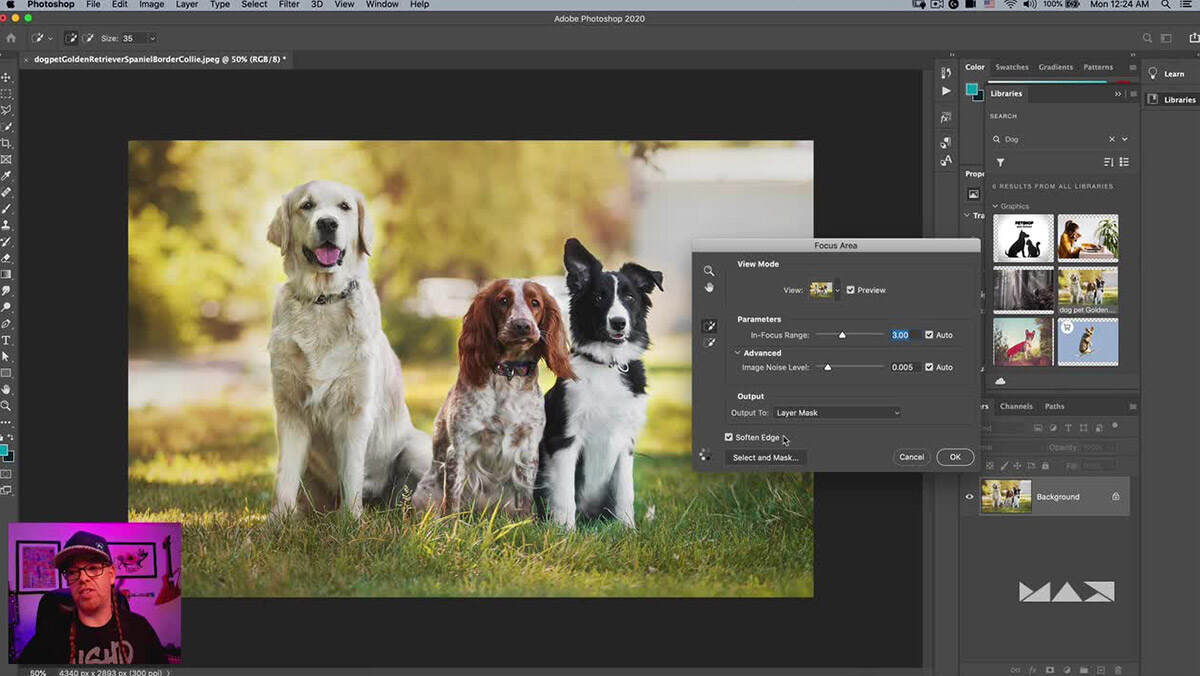Click the Select and Mask button

765,457
